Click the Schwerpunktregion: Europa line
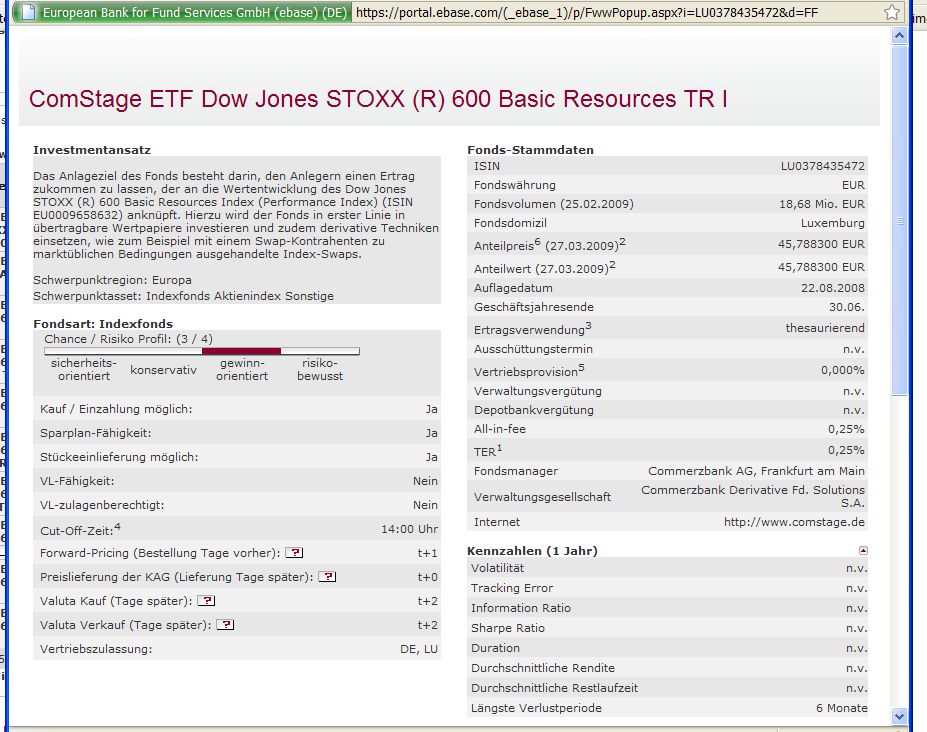This screenshot has width=927, height=732. [112, 280]
